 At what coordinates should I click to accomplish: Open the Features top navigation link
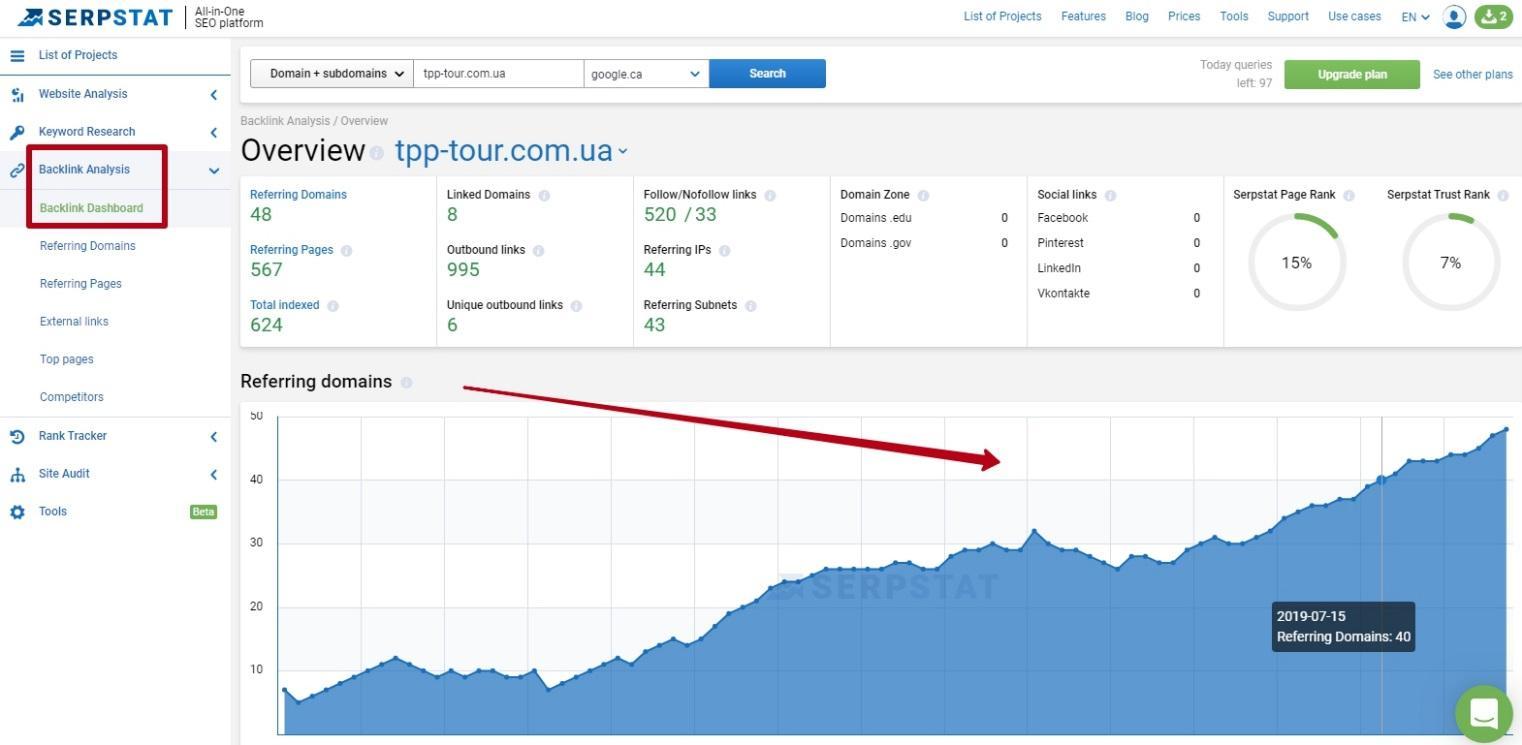(x=1083, y=16)
